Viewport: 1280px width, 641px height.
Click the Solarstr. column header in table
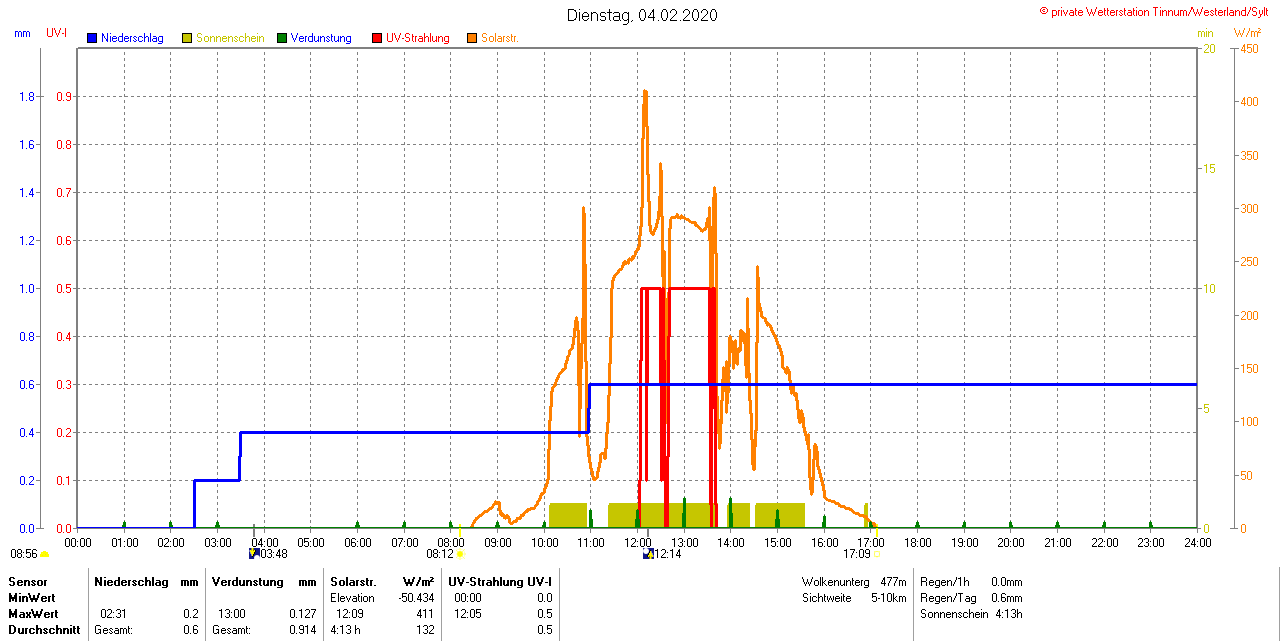pyautogui.click(x=353, y=582)
